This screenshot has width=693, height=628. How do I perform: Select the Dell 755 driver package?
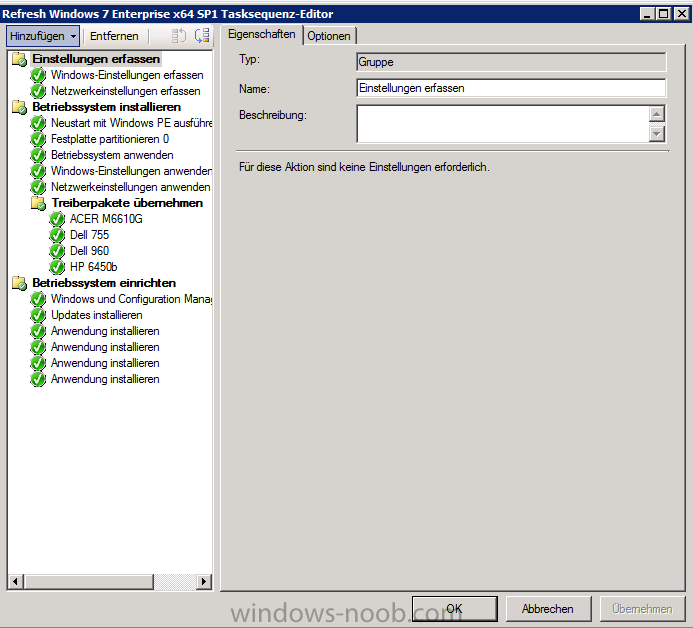[89, 235]
